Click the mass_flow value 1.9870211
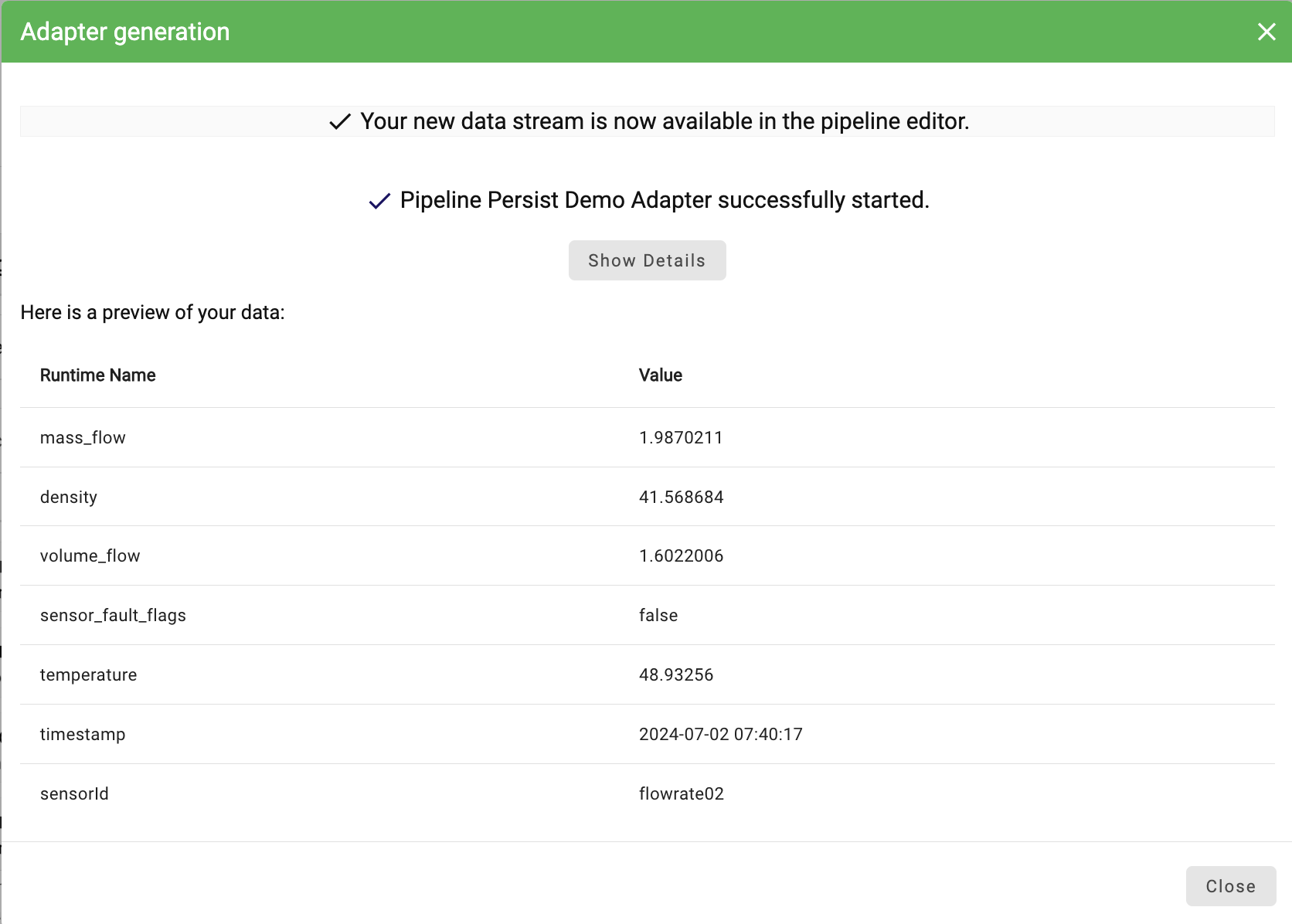 pyautogui.click(x=681, y=438)
